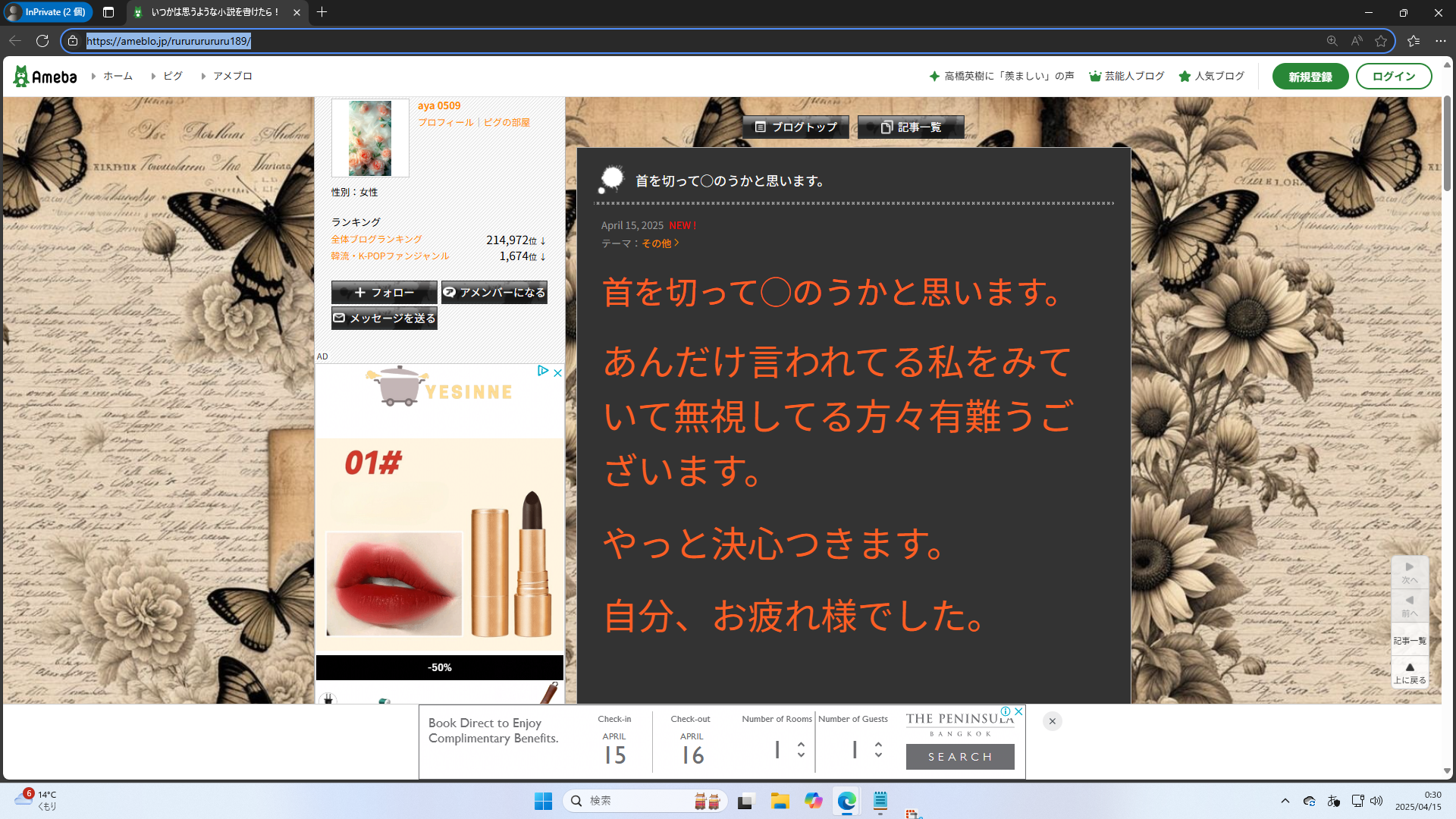Open the tab actions menu icon
This screenshot has height=819, width=1456.
(108, 12)
